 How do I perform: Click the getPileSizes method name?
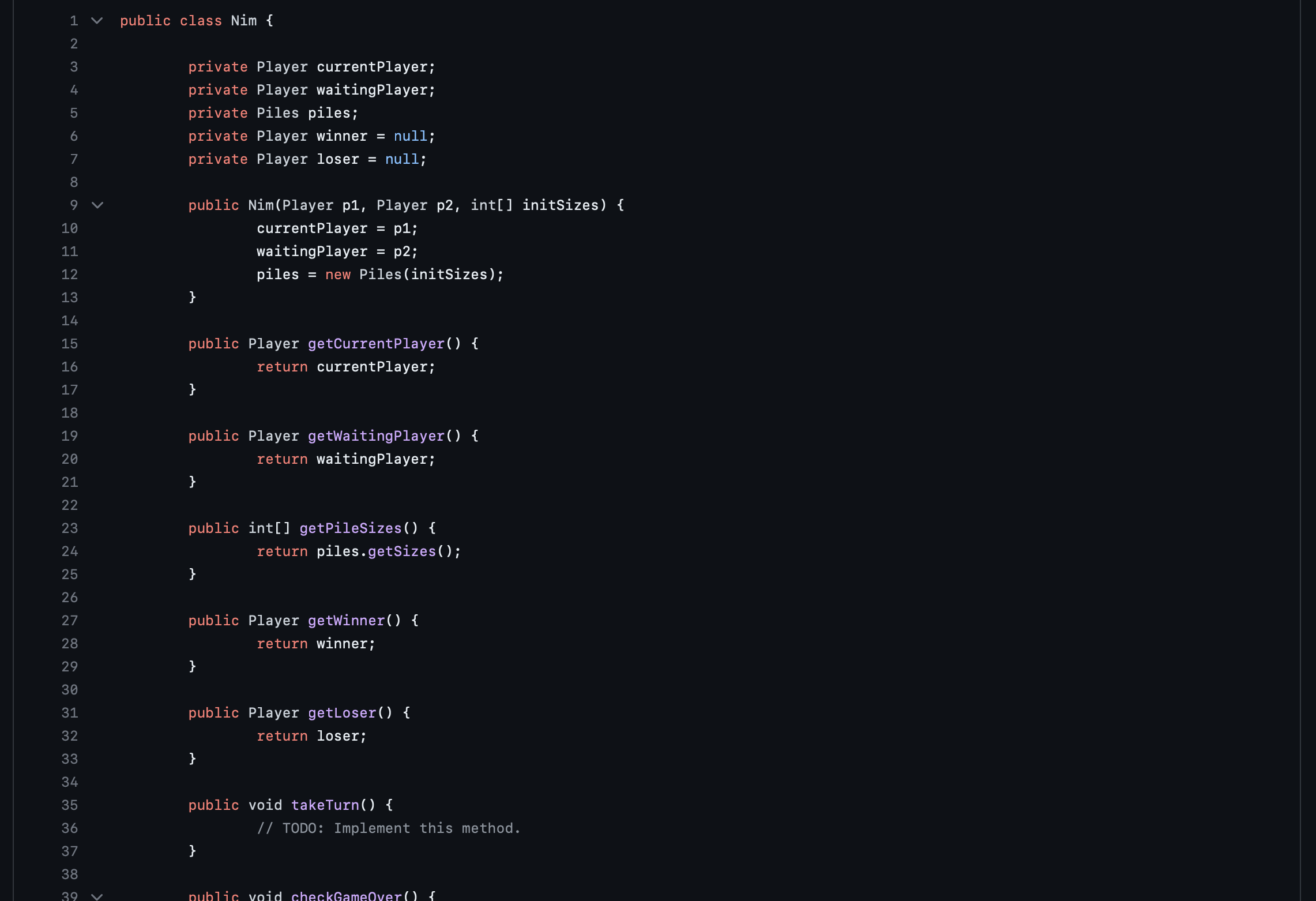[350, 528]
